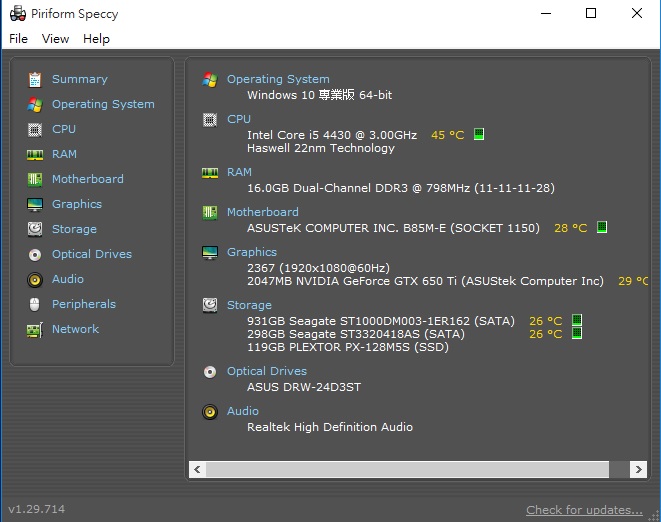Click the ST3320418AS drive temperature indicator

577,333
